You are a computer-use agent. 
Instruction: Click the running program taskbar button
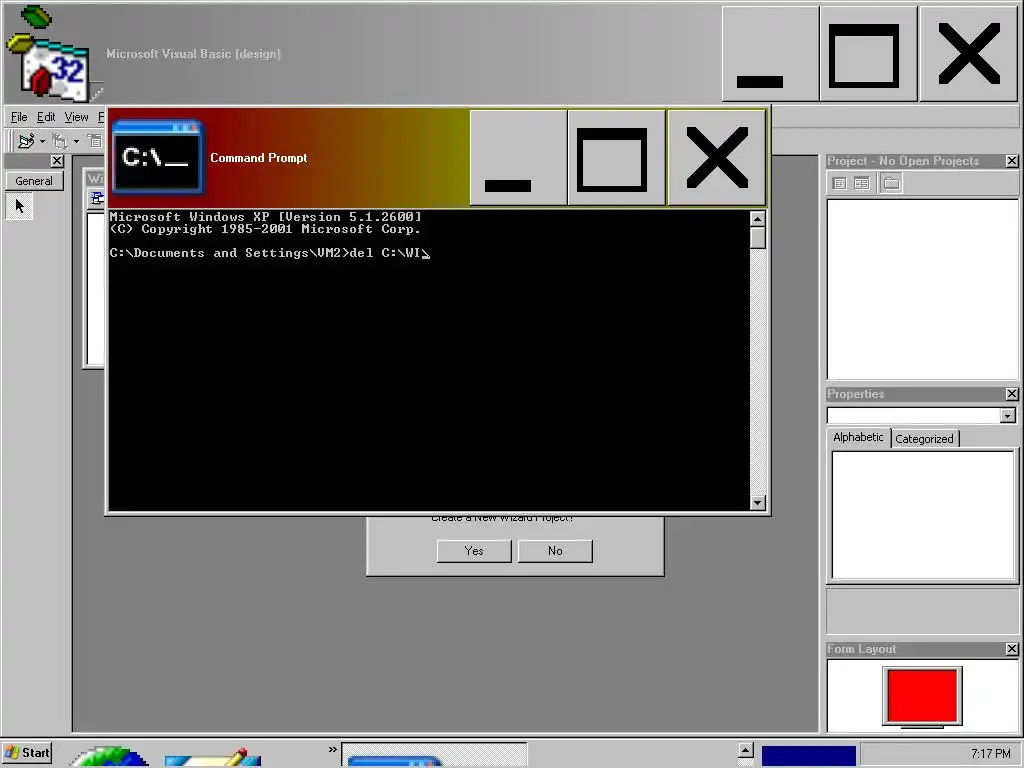pos(434,754)
